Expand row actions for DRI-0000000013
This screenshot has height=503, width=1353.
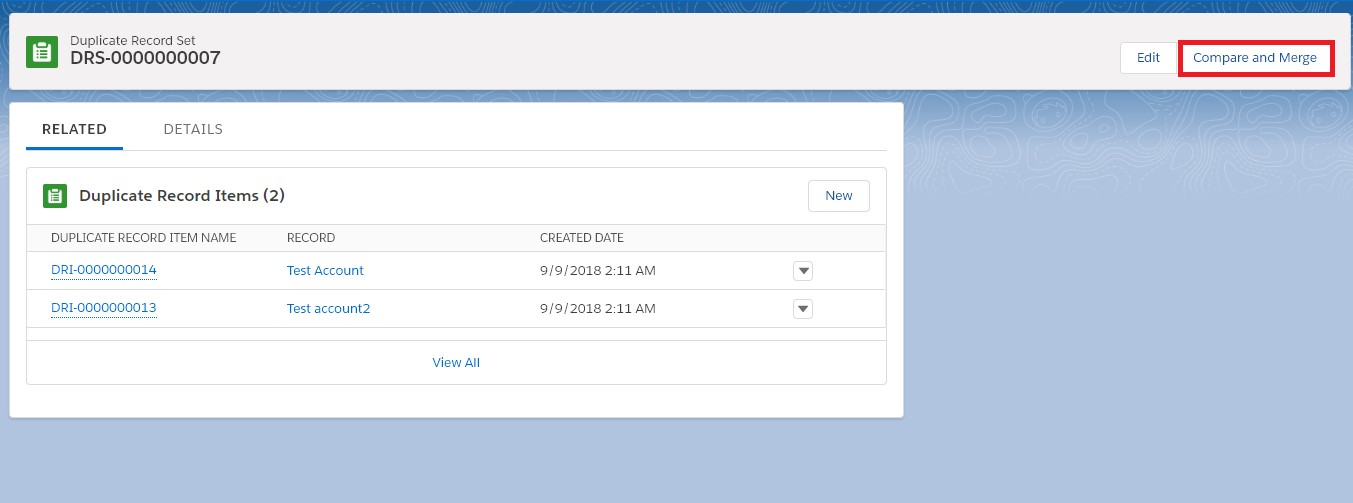[x=802, y=309]
